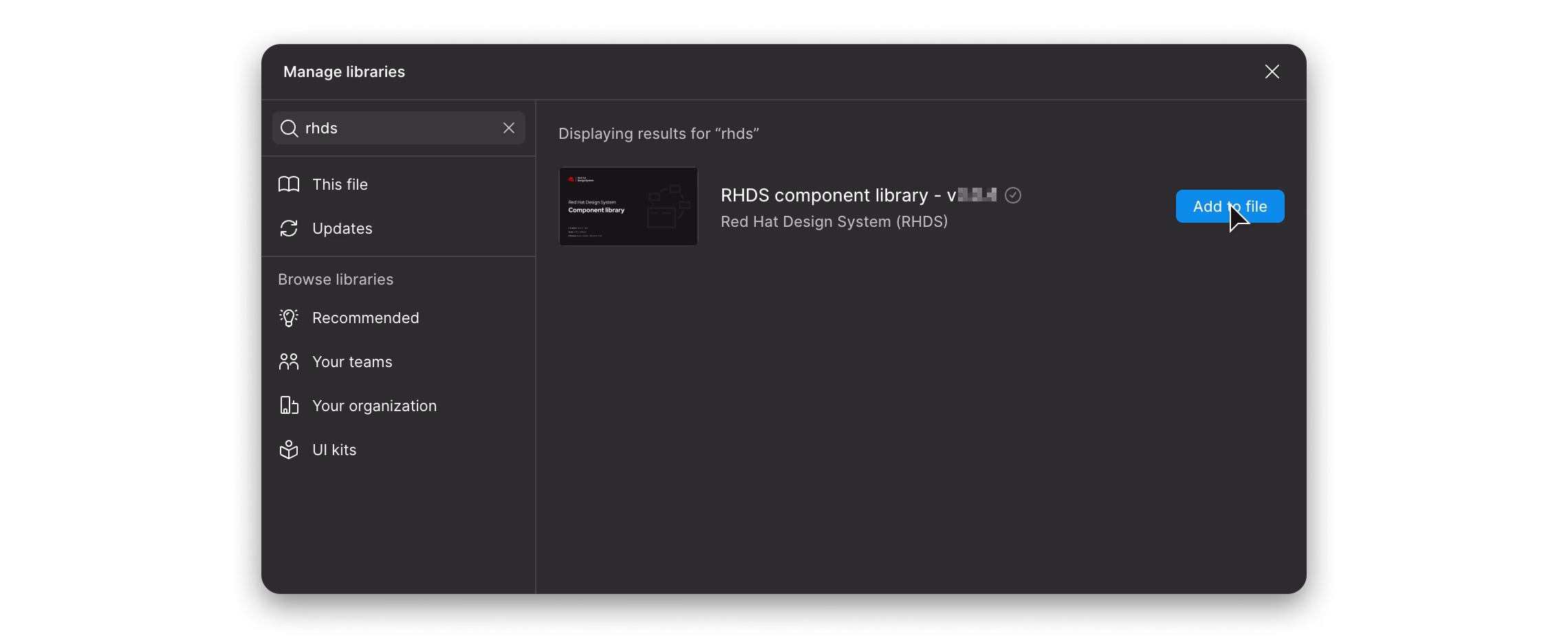Select Browse libraries Recommended entry
1568x638 pixels.
click(x=366, y=318)
